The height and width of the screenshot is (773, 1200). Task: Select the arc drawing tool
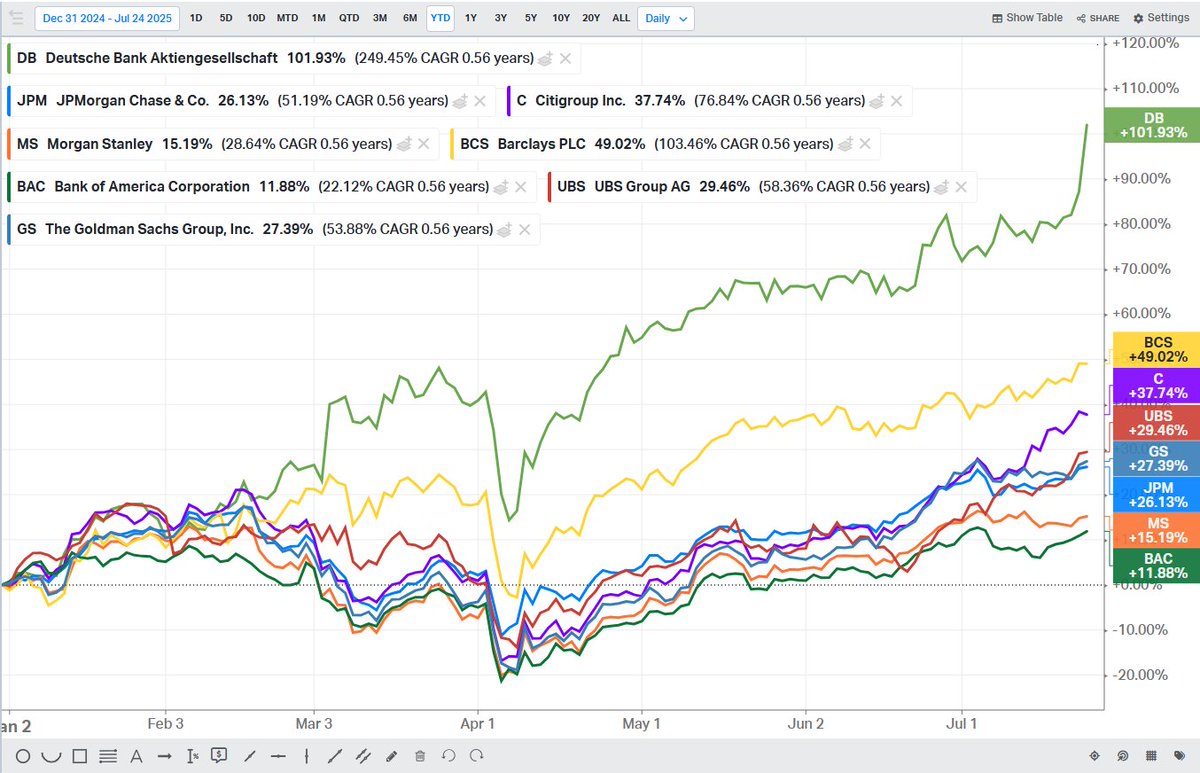(x=52, y=755)
